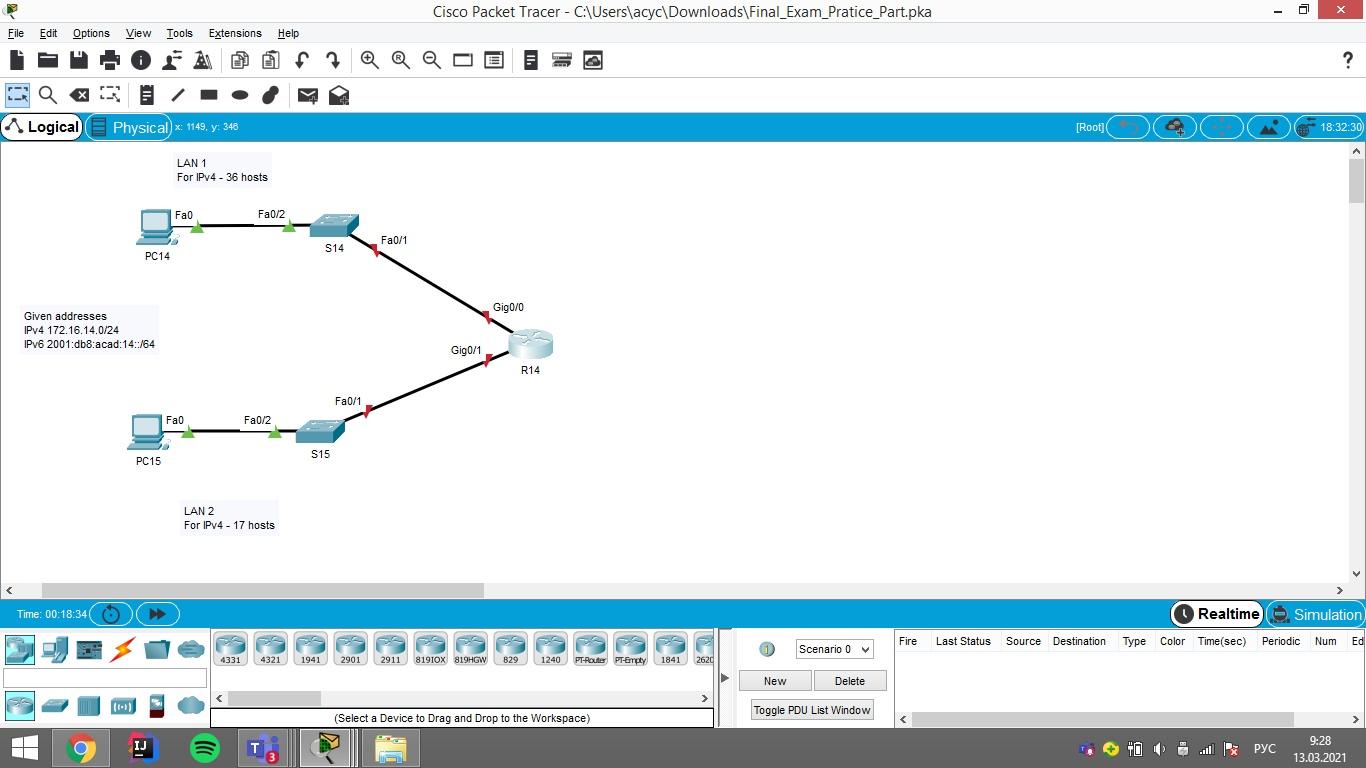Open the Edit menu

pos(48,33)
